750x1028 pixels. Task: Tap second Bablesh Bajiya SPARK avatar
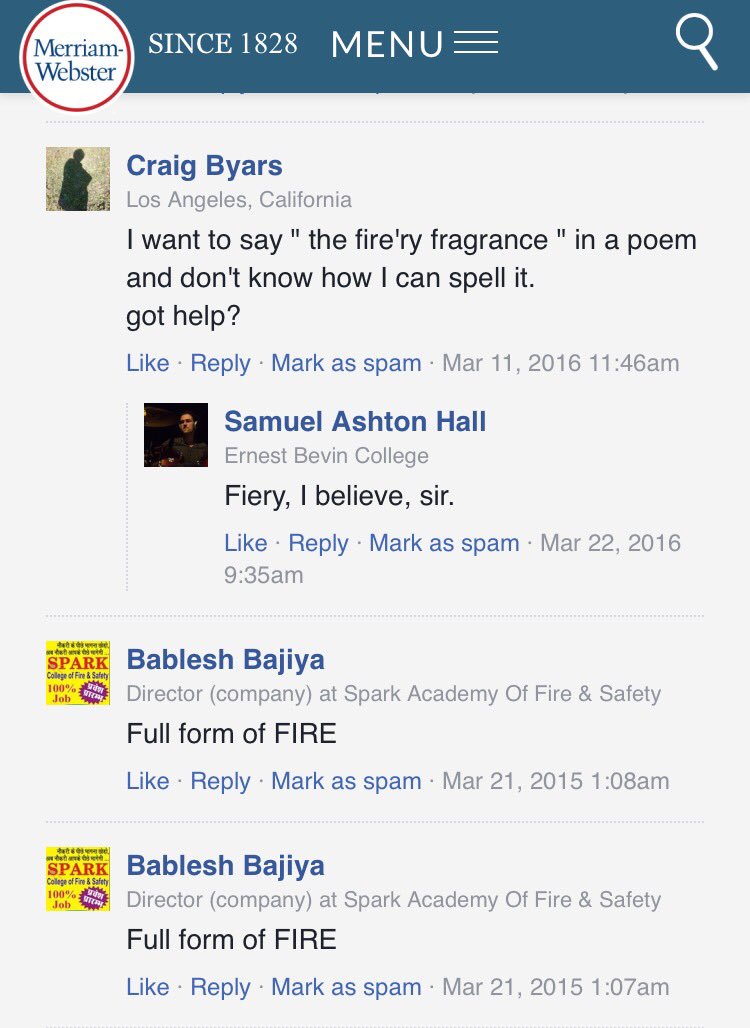point(78,879)
